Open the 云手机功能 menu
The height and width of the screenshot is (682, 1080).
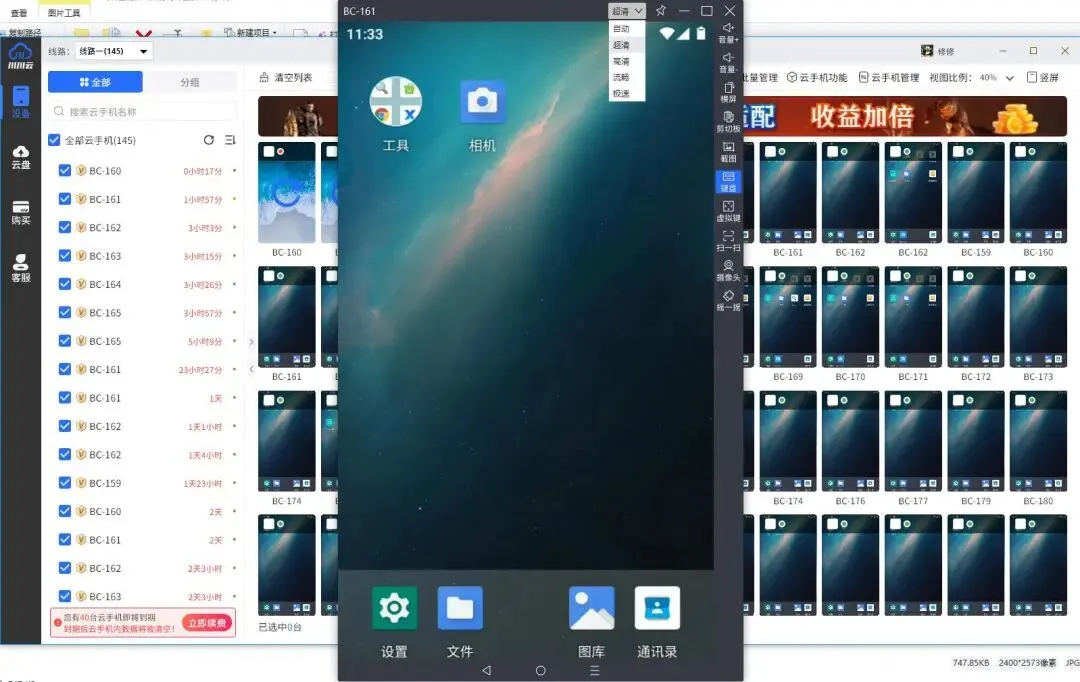click(817, 77)
